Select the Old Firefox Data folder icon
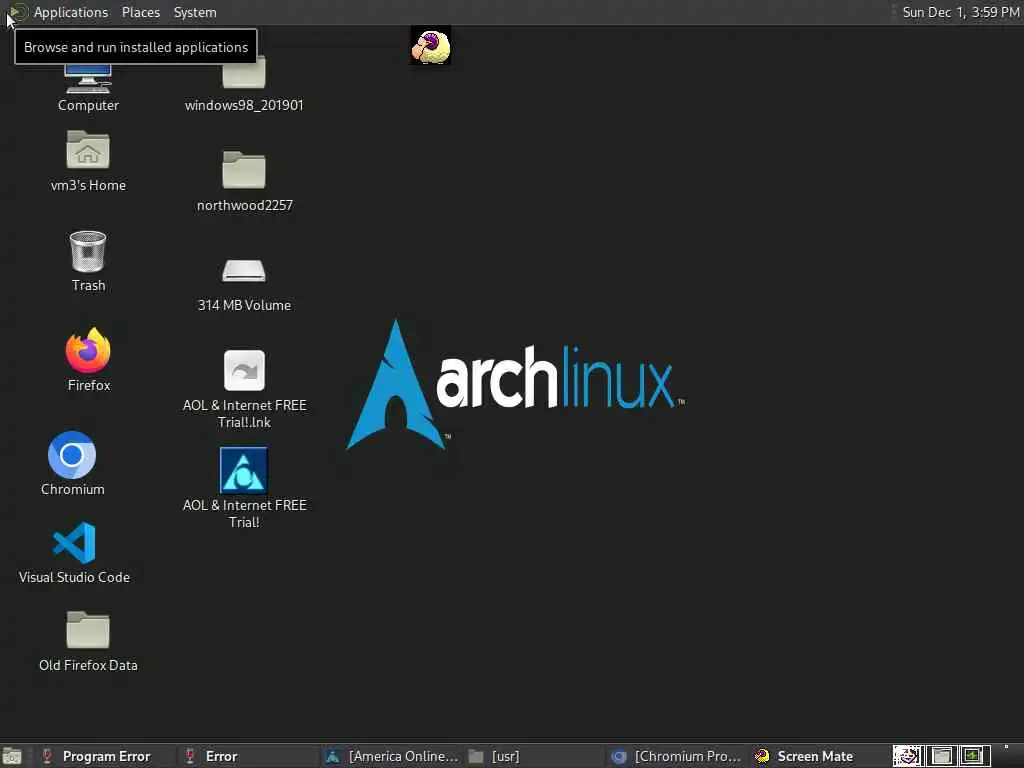 point(88,630)
